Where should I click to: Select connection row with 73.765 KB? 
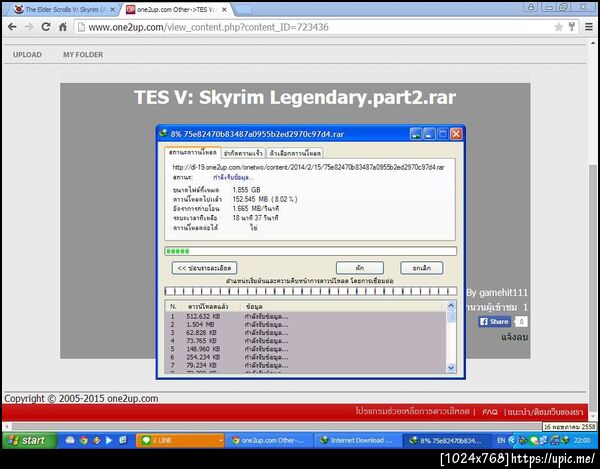pos(305,340)
